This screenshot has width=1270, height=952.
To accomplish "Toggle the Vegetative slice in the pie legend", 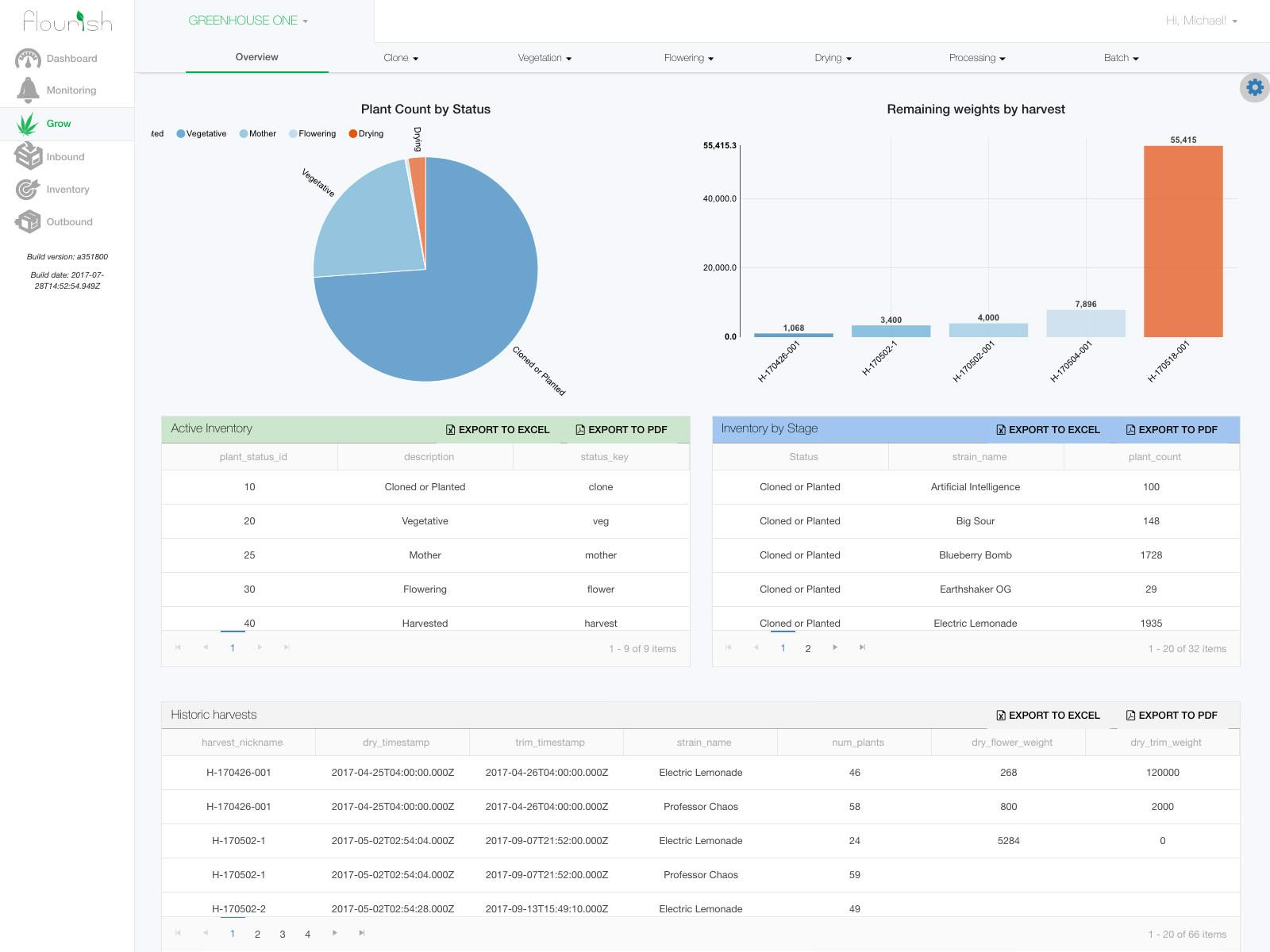I will click(x=202, y=133).
